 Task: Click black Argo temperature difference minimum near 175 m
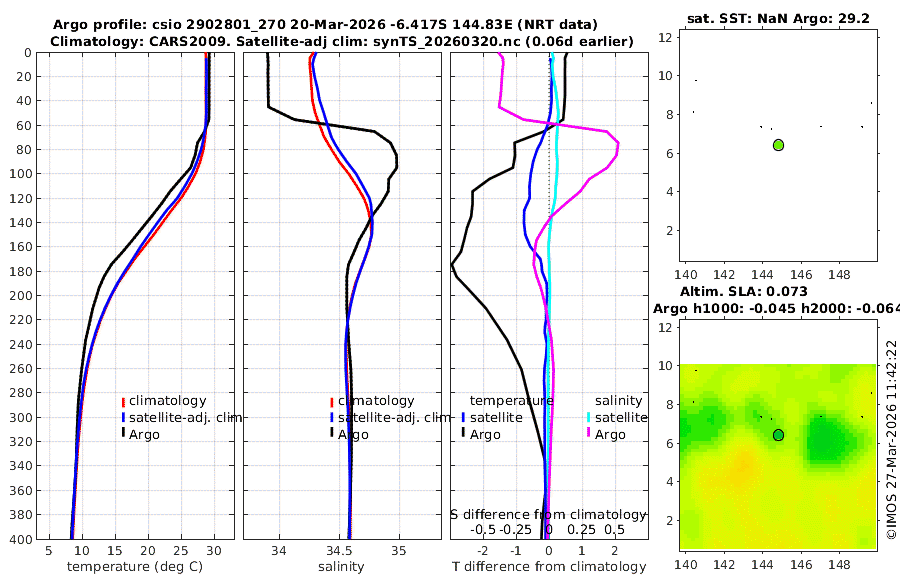[453, 265]
